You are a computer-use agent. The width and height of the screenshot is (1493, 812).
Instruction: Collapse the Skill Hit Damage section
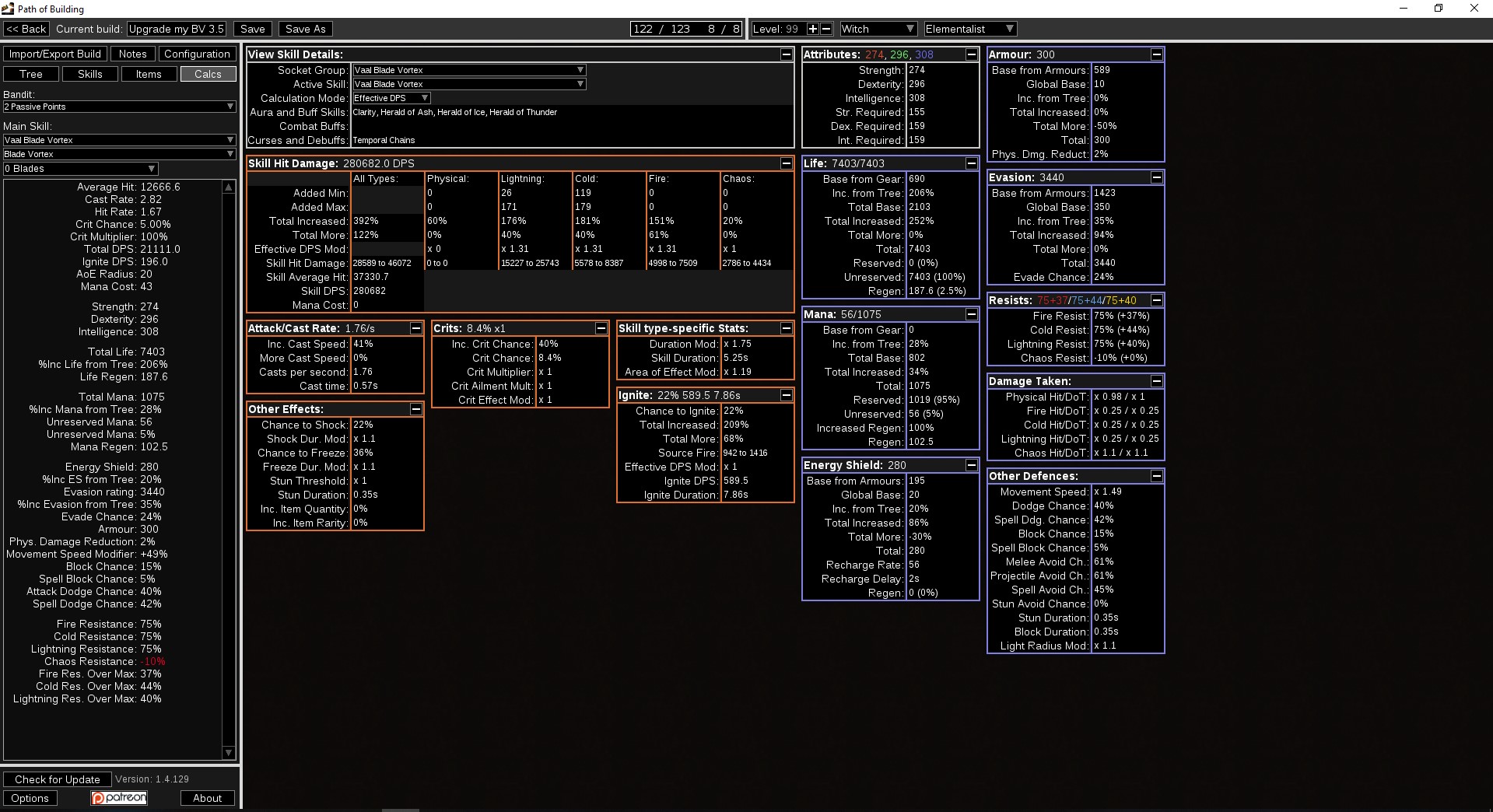(787, 163)
